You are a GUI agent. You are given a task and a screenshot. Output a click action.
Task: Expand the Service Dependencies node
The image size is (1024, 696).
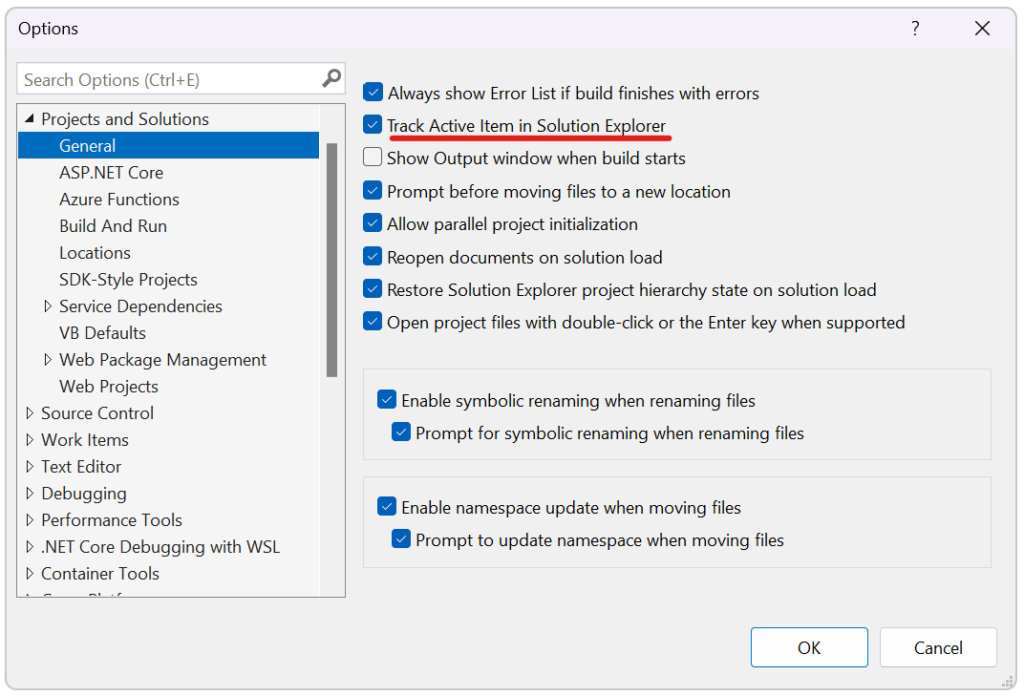point(48,306)
